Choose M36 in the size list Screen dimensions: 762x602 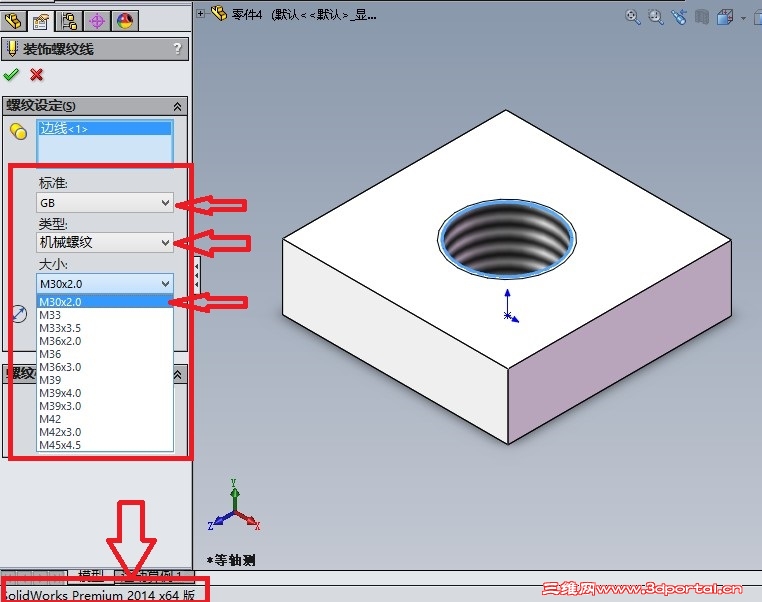(104, 354)
